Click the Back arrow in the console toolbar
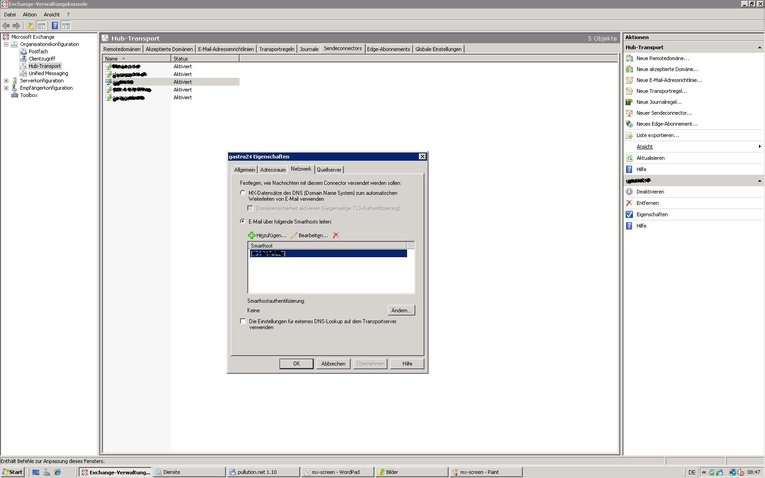The width and height of the screenshot is (765, 478). [x=6, y=25]
